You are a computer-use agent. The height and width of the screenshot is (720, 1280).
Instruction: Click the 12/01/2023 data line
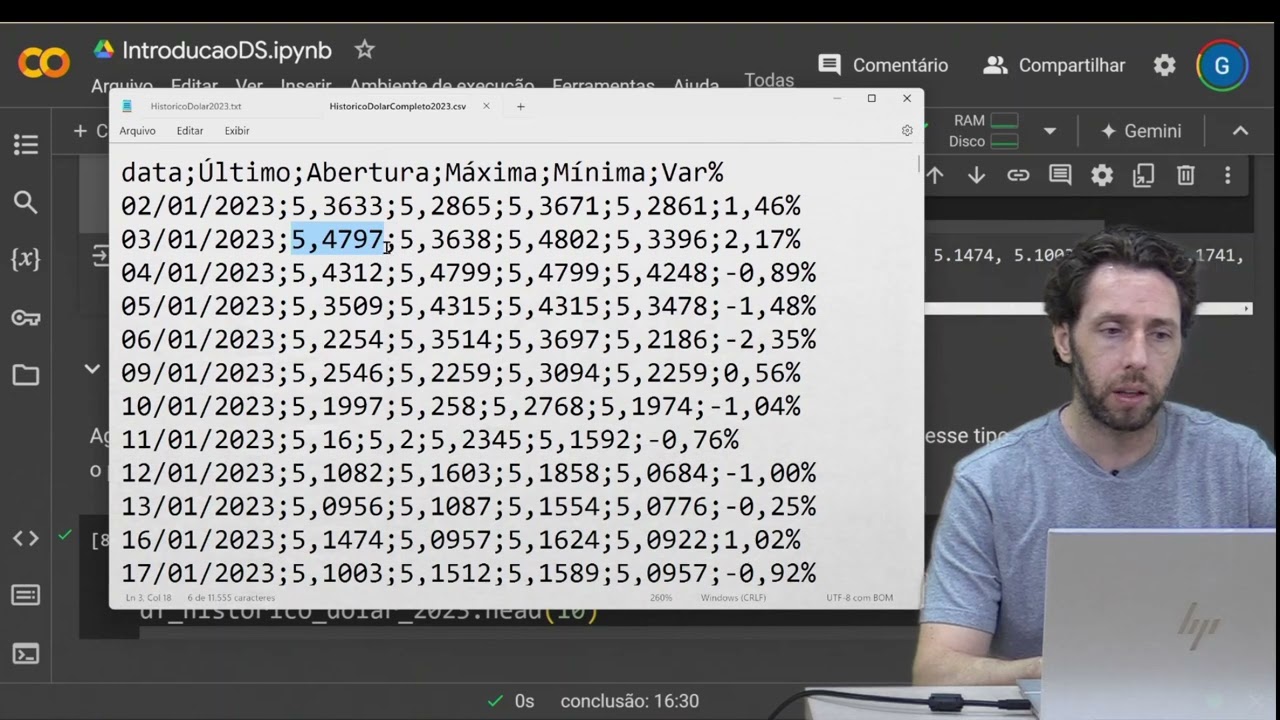tap(468, 473)
